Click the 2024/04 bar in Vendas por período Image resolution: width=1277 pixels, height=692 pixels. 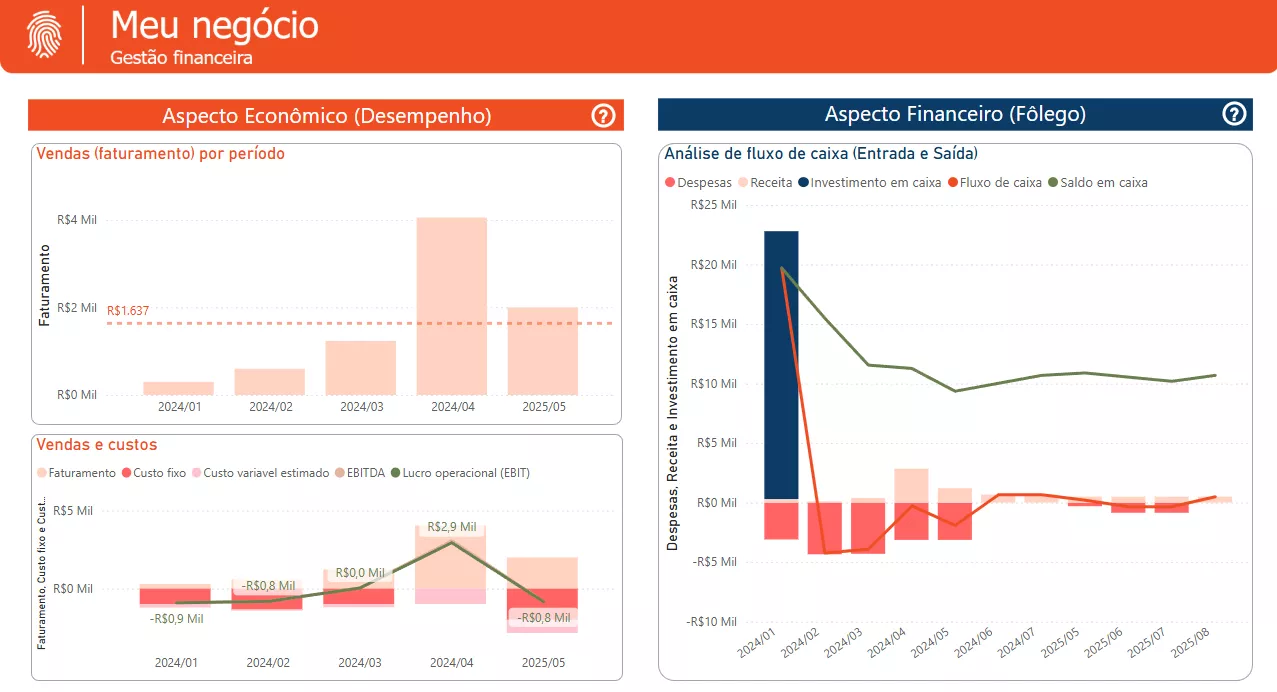pos(452,306)
